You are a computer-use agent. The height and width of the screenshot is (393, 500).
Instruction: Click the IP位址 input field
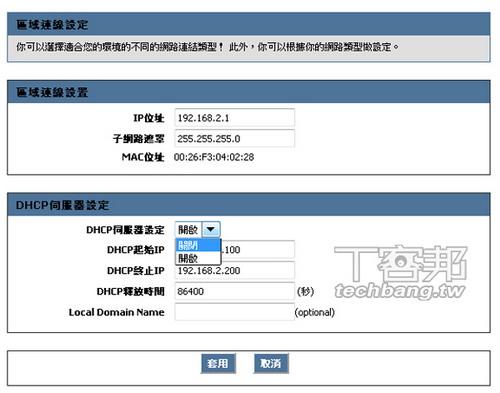click(235, 118)
